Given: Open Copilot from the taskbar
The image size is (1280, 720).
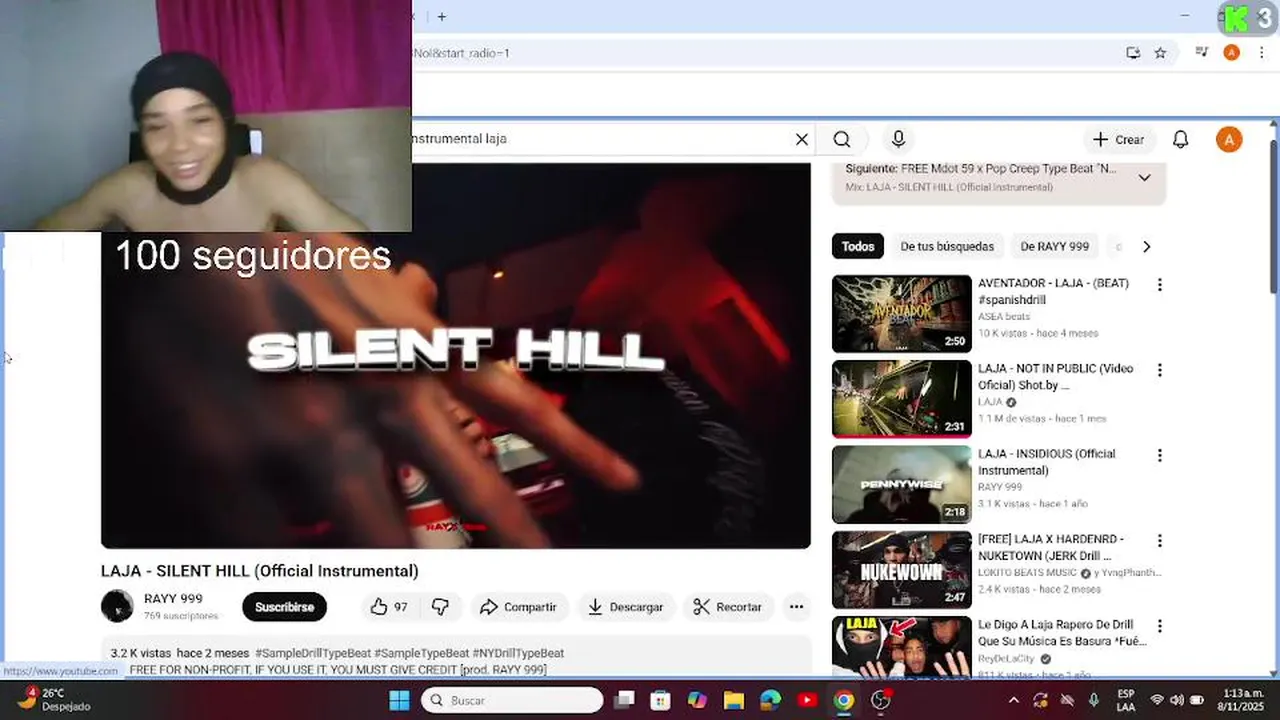Looking at the screenshot, I should [x=697, y=700].
